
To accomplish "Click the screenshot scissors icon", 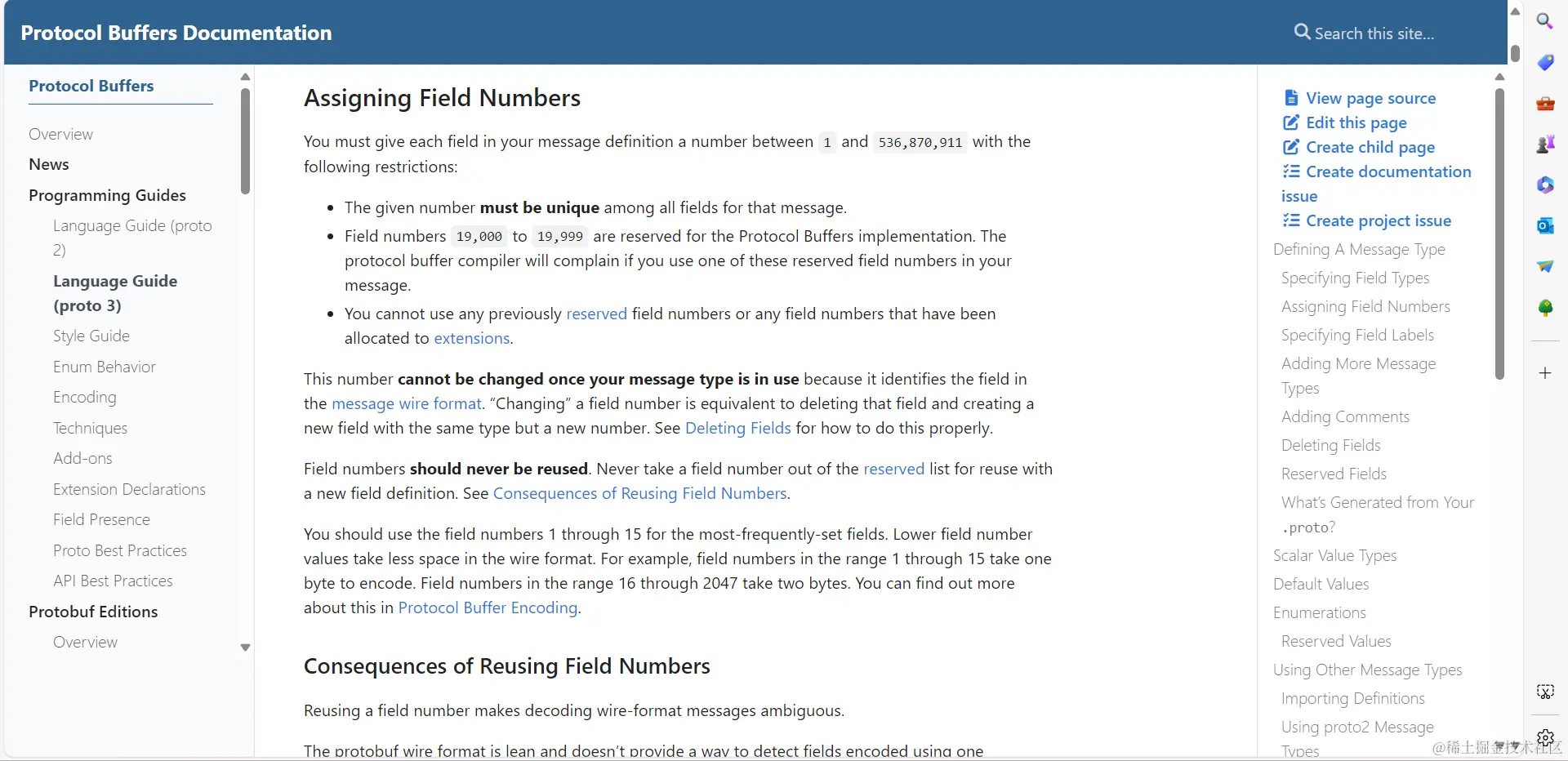I will pyautogui.click(x=1544, y=692).
